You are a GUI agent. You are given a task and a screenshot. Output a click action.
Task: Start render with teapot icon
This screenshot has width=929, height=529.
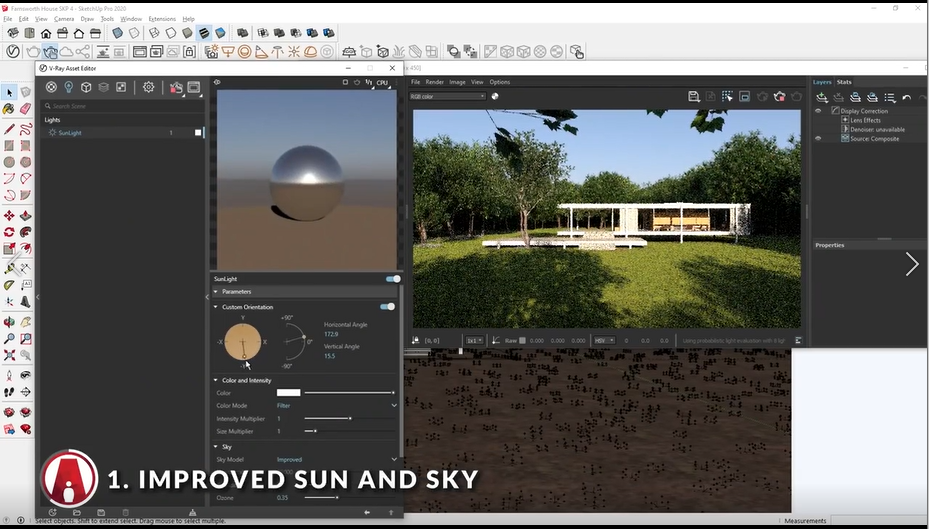[33, 52]
